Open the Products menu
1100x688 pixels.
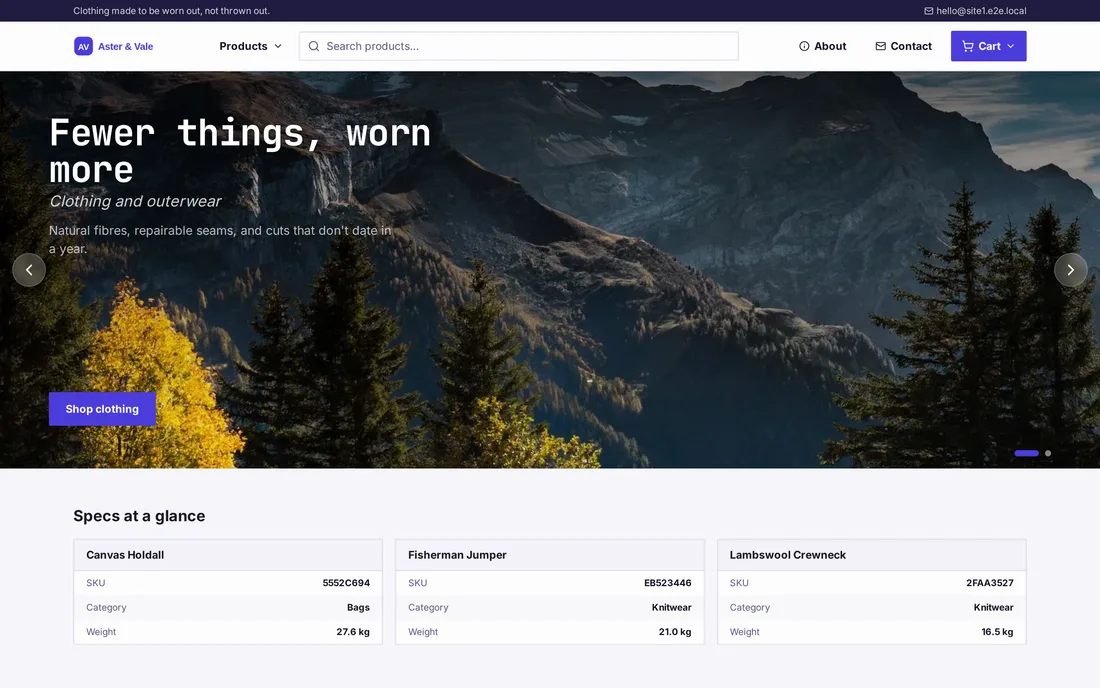[250, 46]
